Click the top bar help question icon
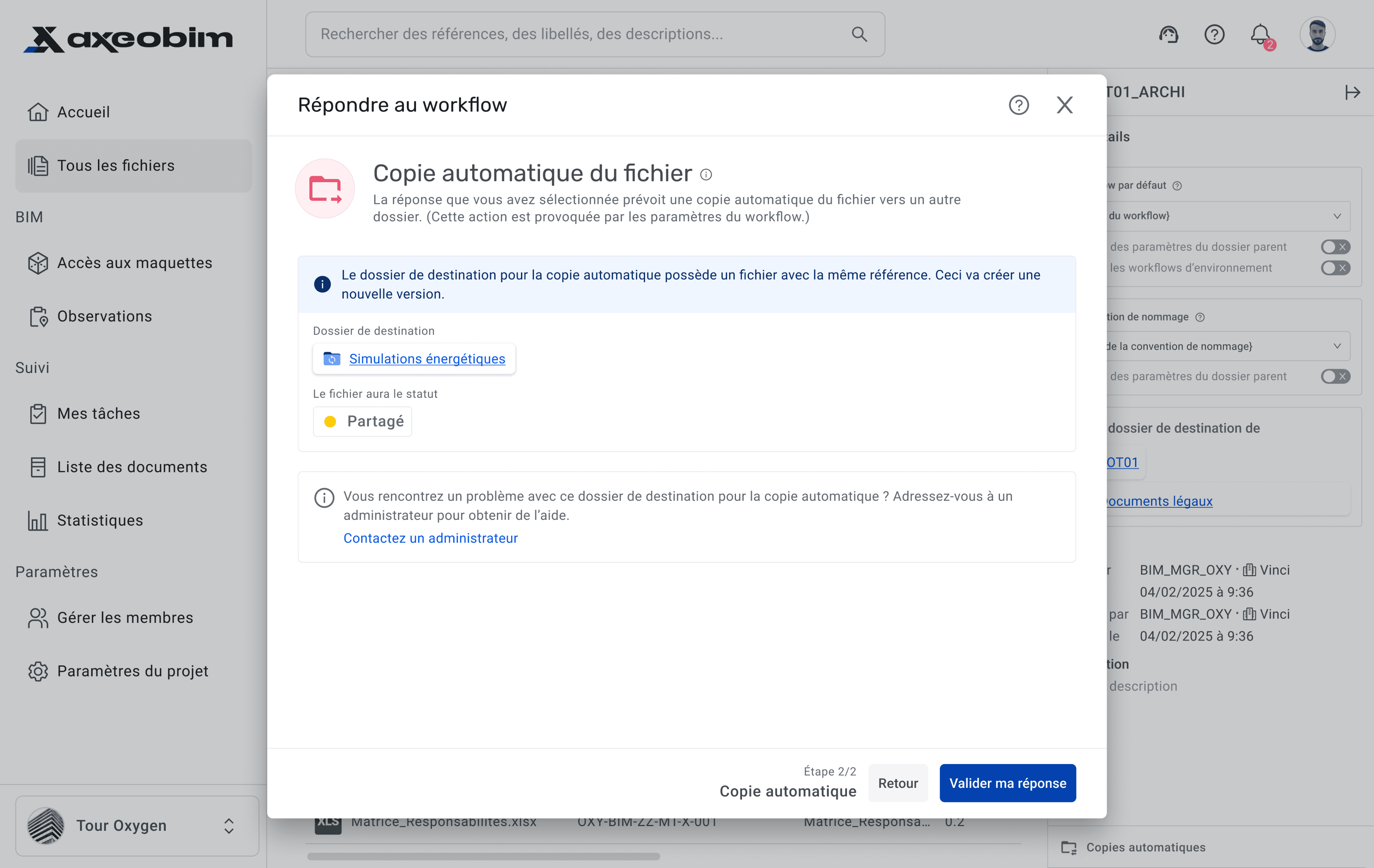1374x868 pixels. (1214, 35)
